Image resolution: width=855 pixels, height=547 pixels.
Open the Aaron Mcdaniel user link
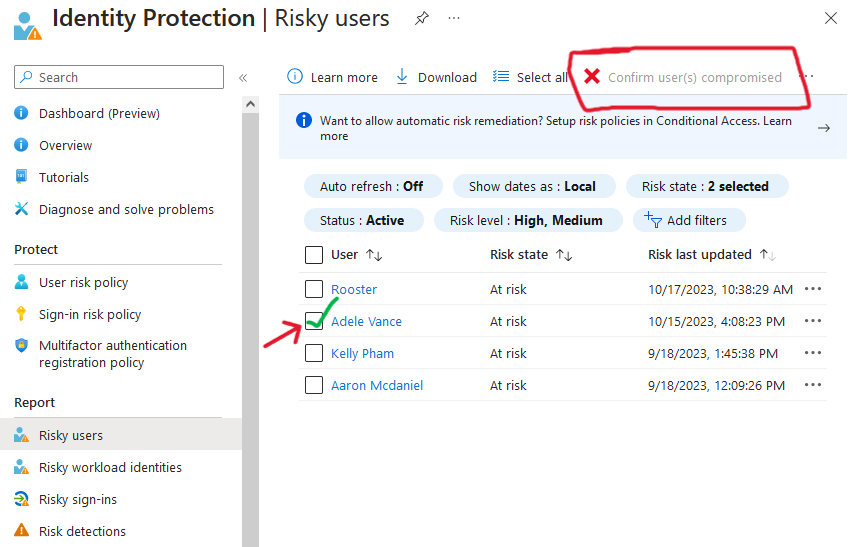[x=377, y=386]
